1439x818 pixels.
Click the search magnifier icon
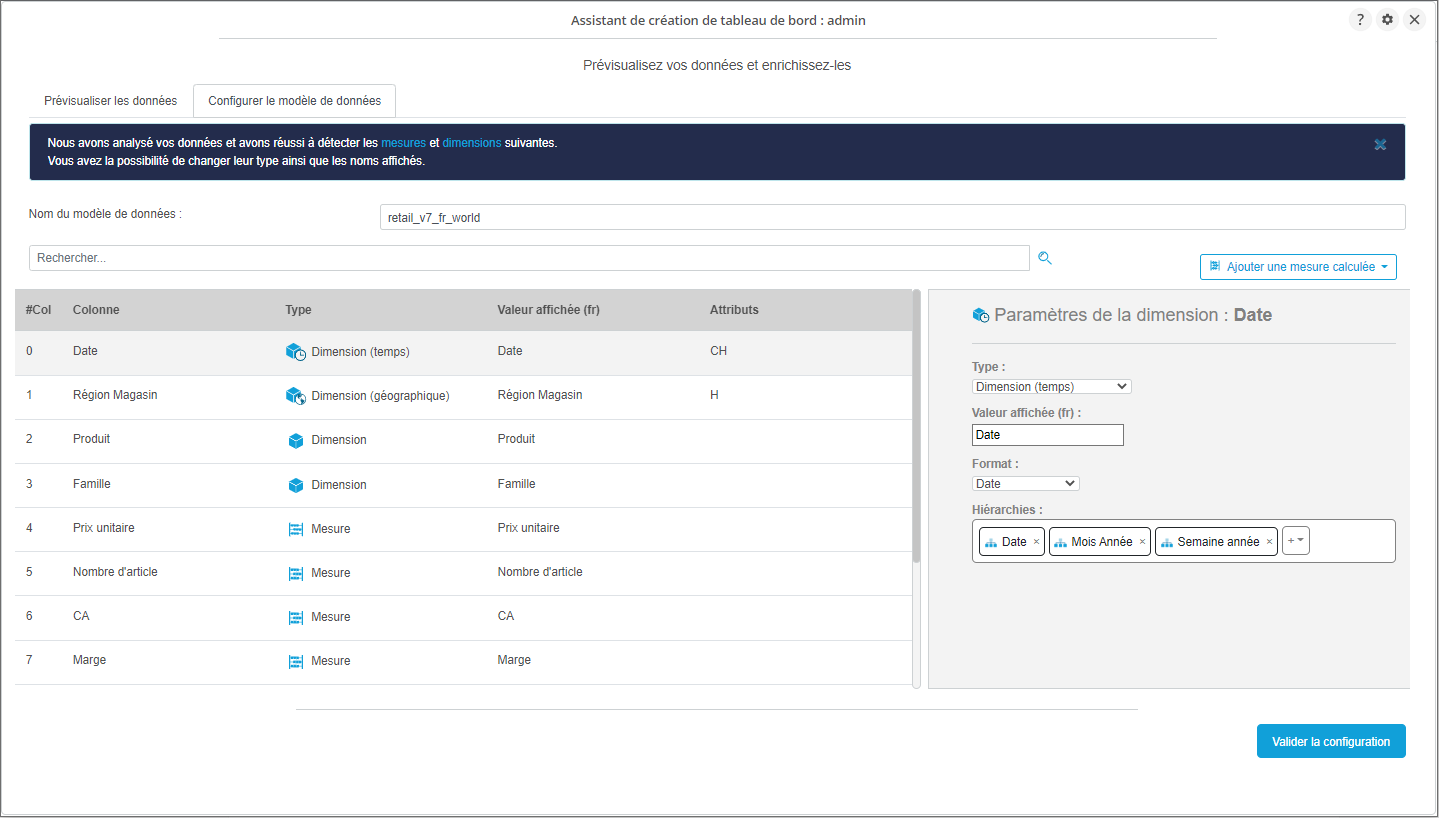tap(1045, 258)
